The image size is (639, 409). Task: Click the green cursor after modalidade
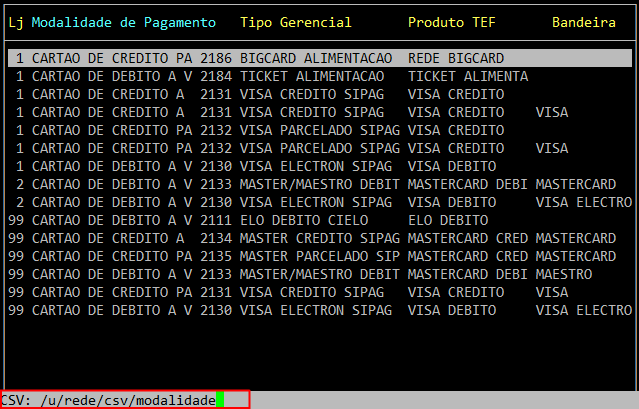point(219,400)
